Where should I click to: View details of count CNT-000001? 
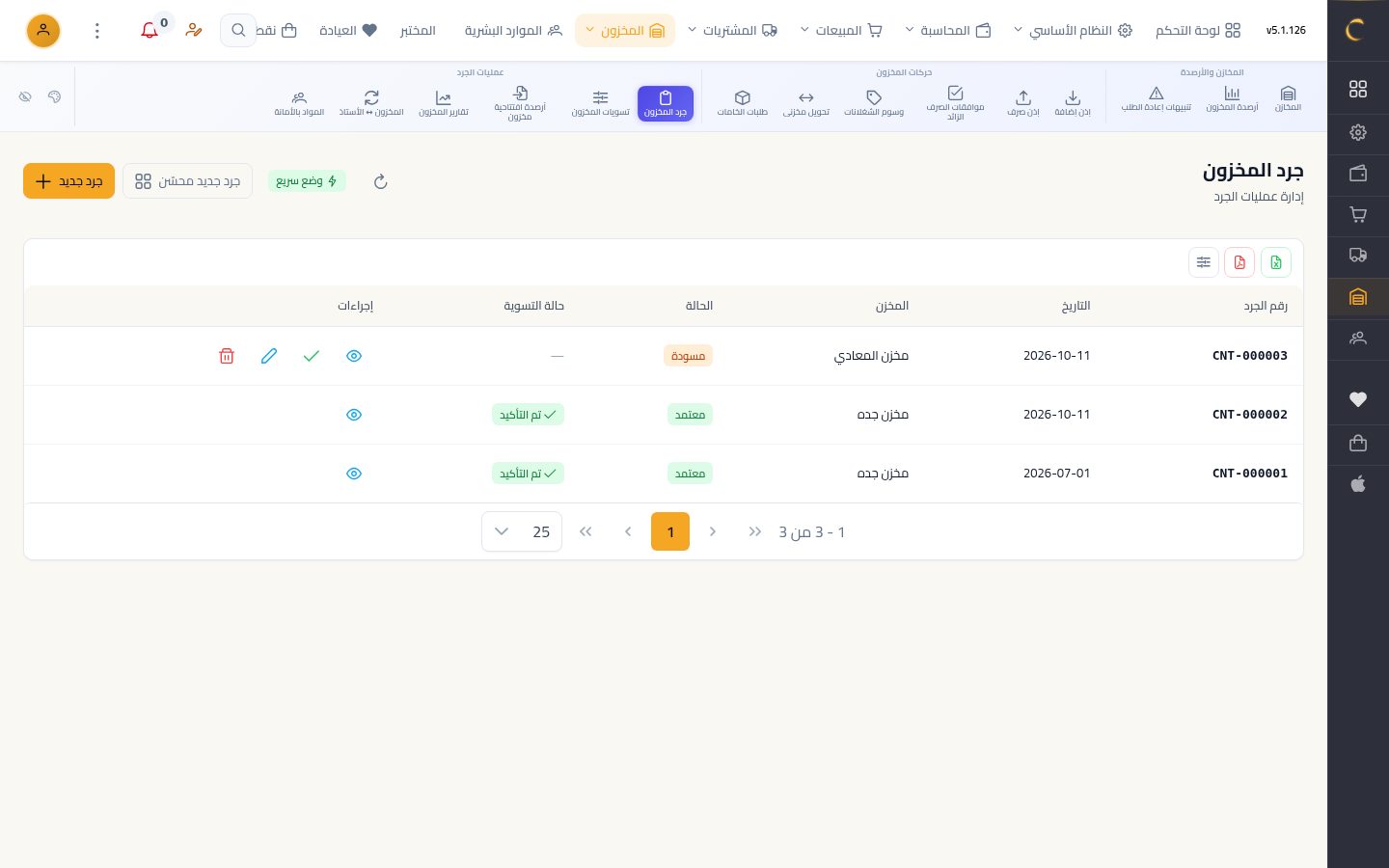[354, 474]
